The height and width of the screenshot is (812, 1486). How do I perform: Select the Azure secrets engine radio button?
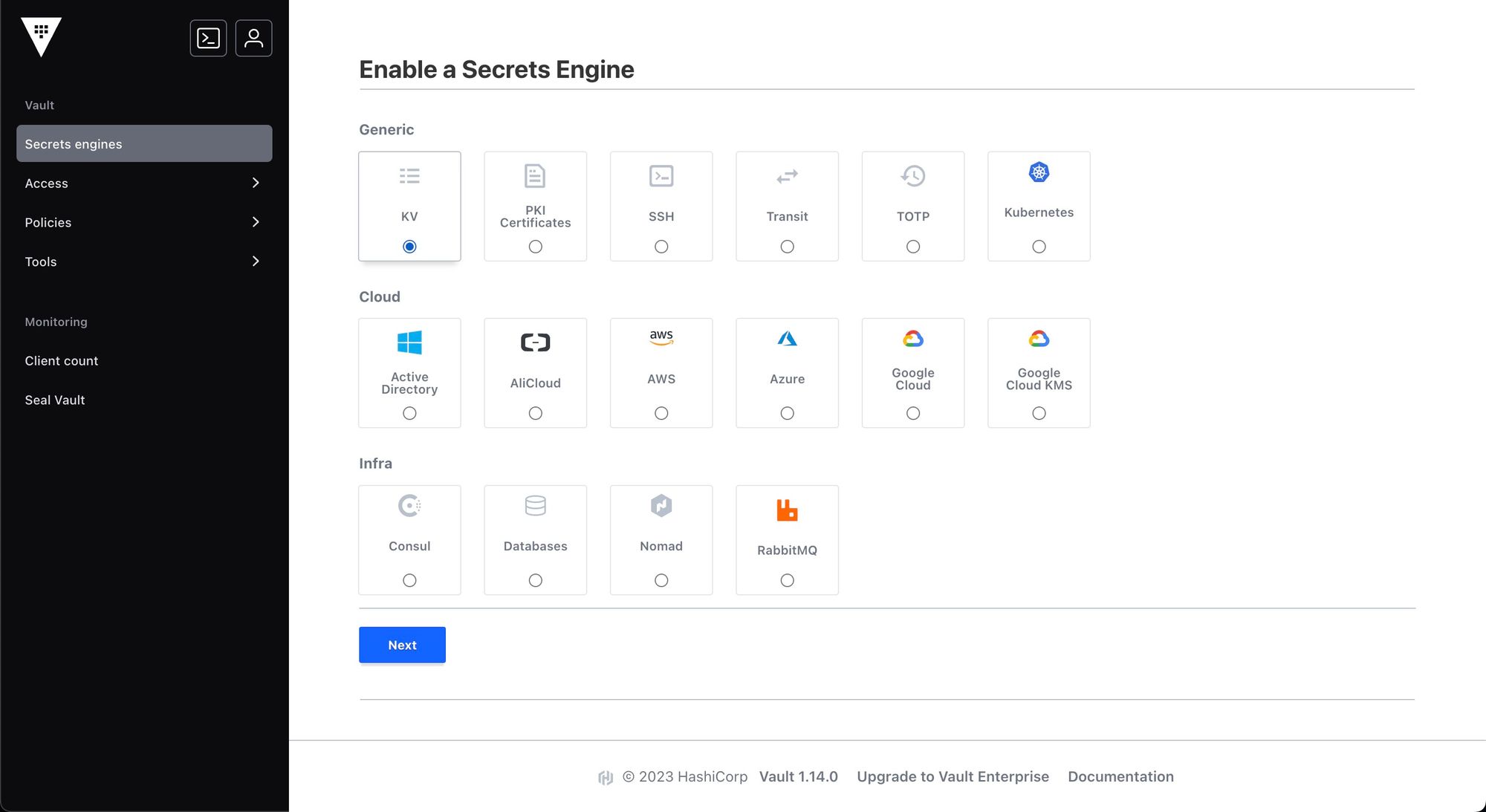(x=787, y=412)
